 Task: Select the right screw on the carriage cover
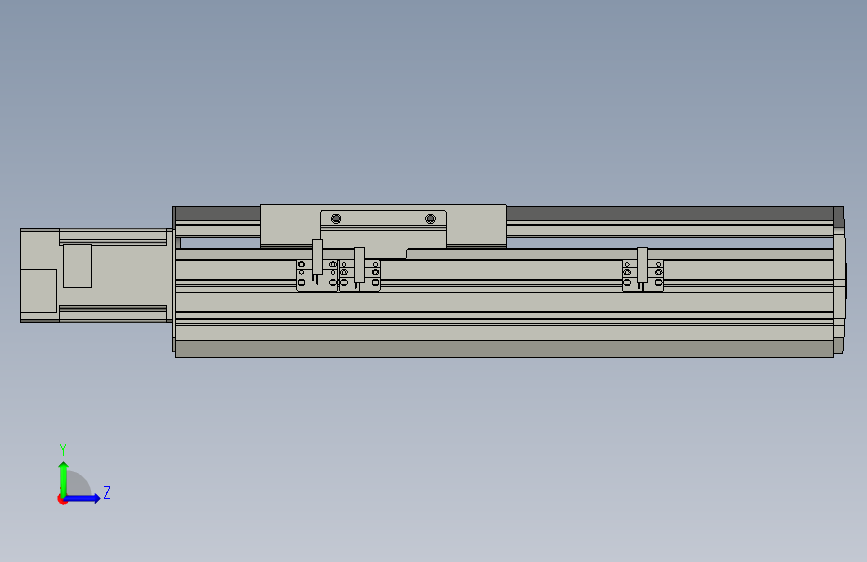430,219
